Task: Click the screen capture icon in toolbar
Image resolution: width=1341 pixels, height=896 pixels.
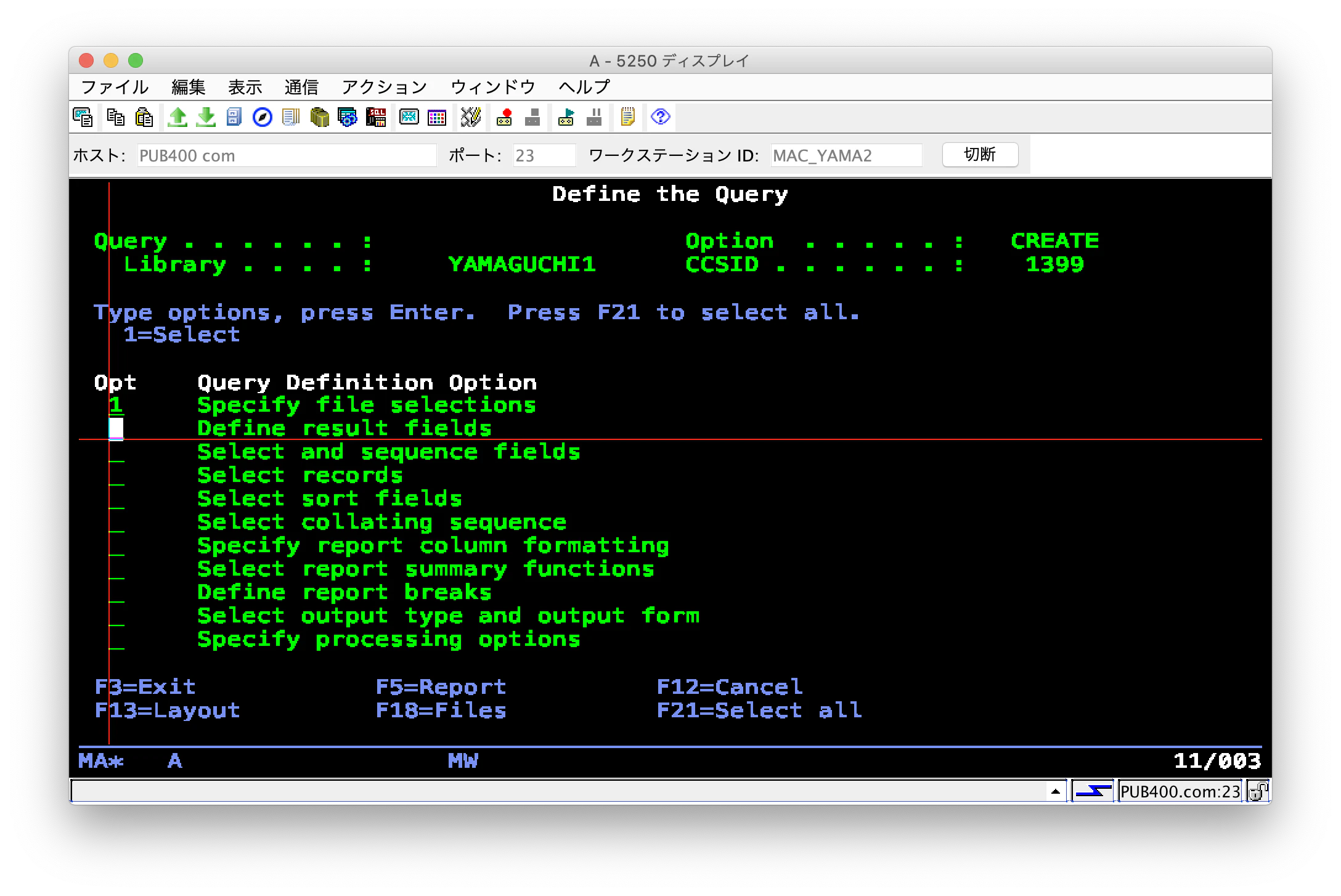Action: [83, 117]
